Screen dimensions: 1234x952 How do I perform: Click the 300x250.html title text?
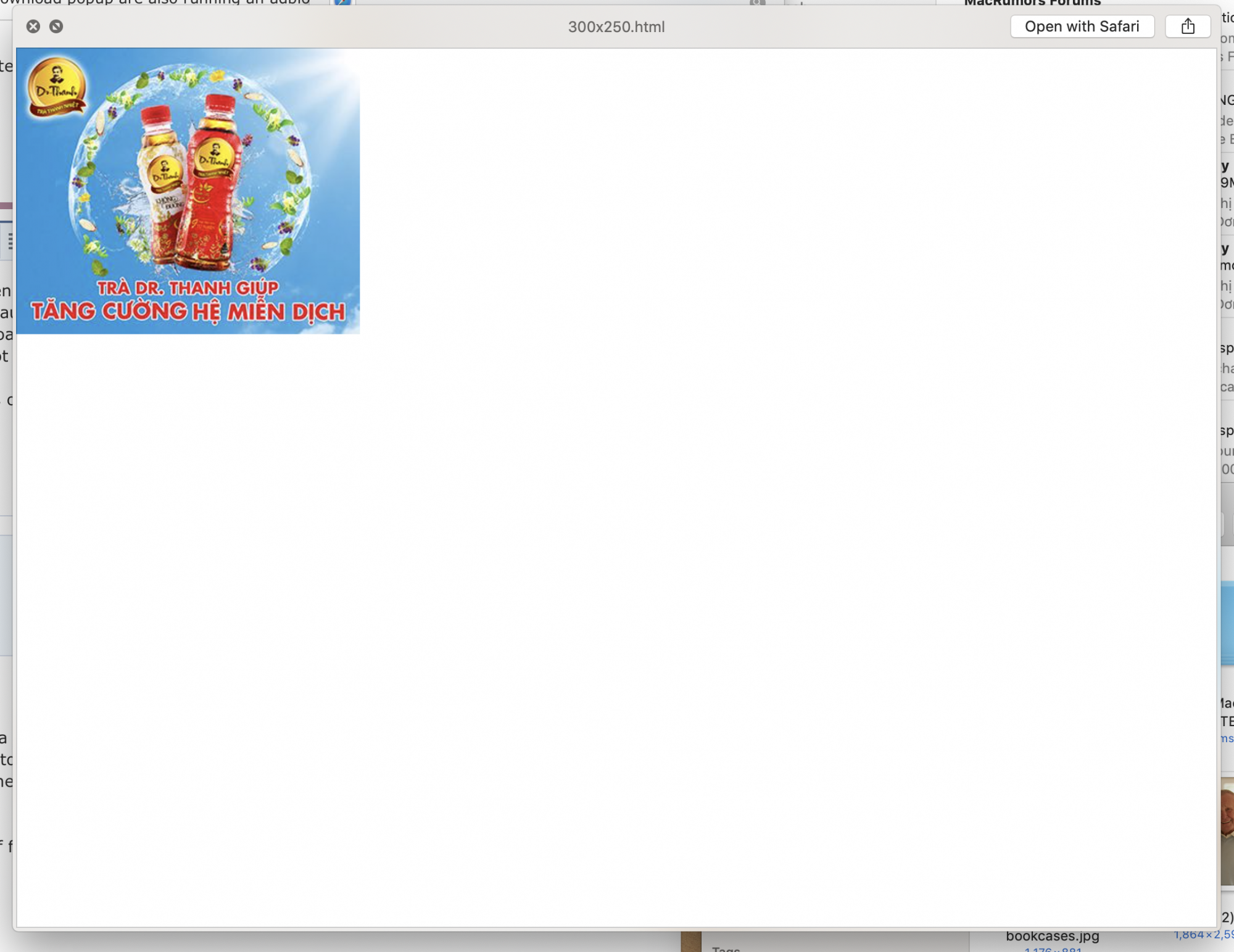click(616, 27)
